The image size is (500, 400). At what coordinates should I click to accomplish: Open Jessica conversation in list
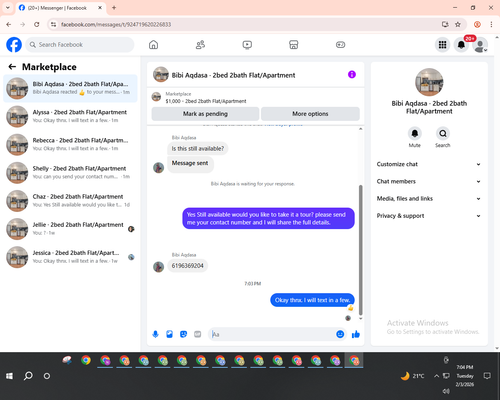[x=70, y=257]
